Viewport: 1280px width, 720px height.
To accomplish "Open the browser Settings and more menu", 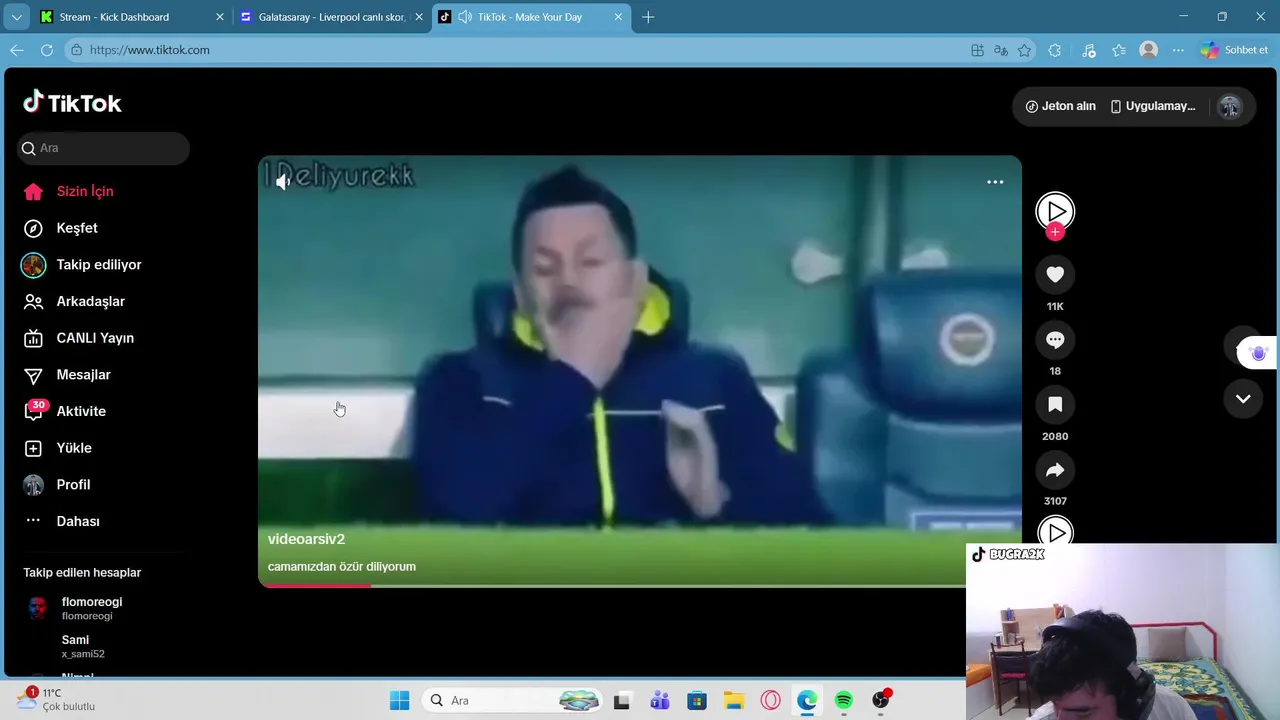I will click(1178, 50).
